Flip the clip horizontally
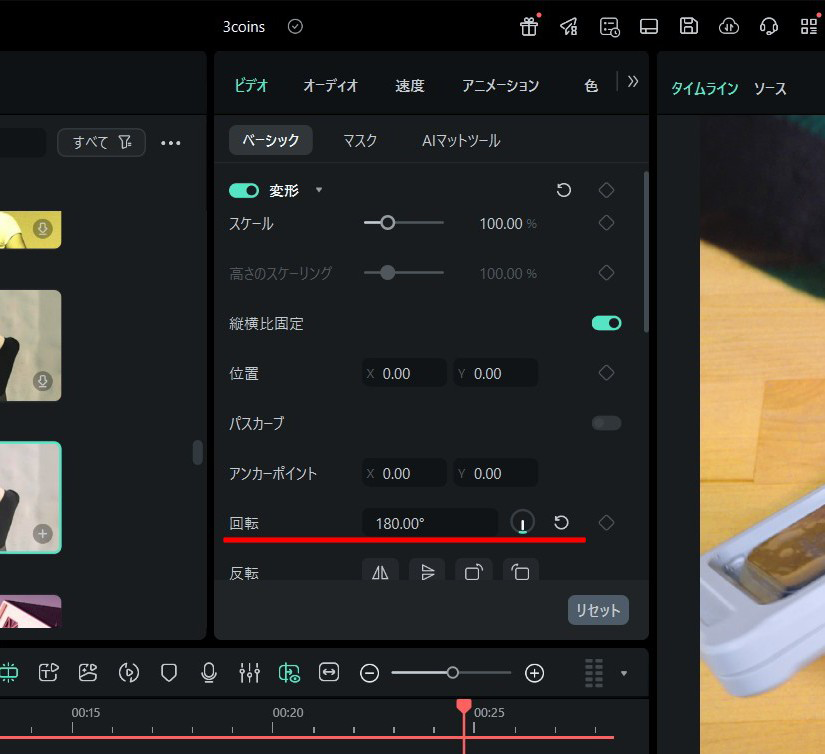The width and height of the screenshot is (825, 754). point(380,572)
